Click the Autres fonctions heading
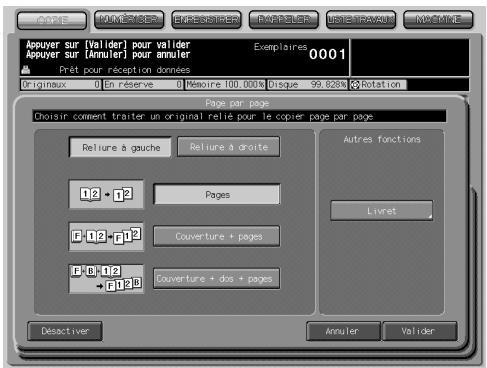 [x=382, y=139]
